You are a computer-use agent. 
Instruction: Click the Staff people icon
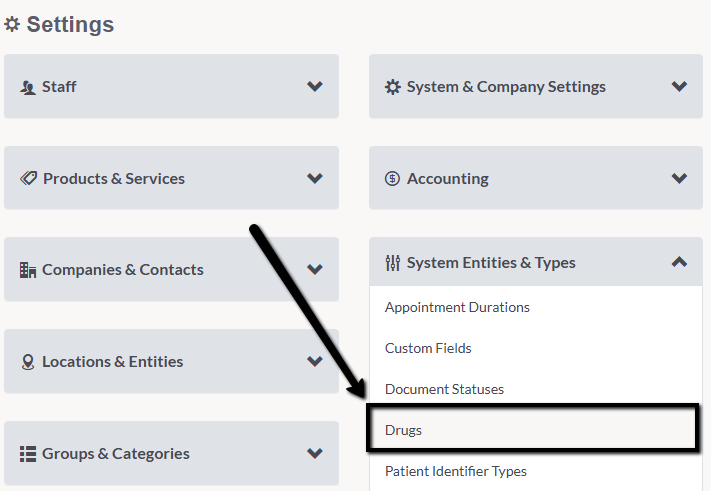[x=28, y=87]
